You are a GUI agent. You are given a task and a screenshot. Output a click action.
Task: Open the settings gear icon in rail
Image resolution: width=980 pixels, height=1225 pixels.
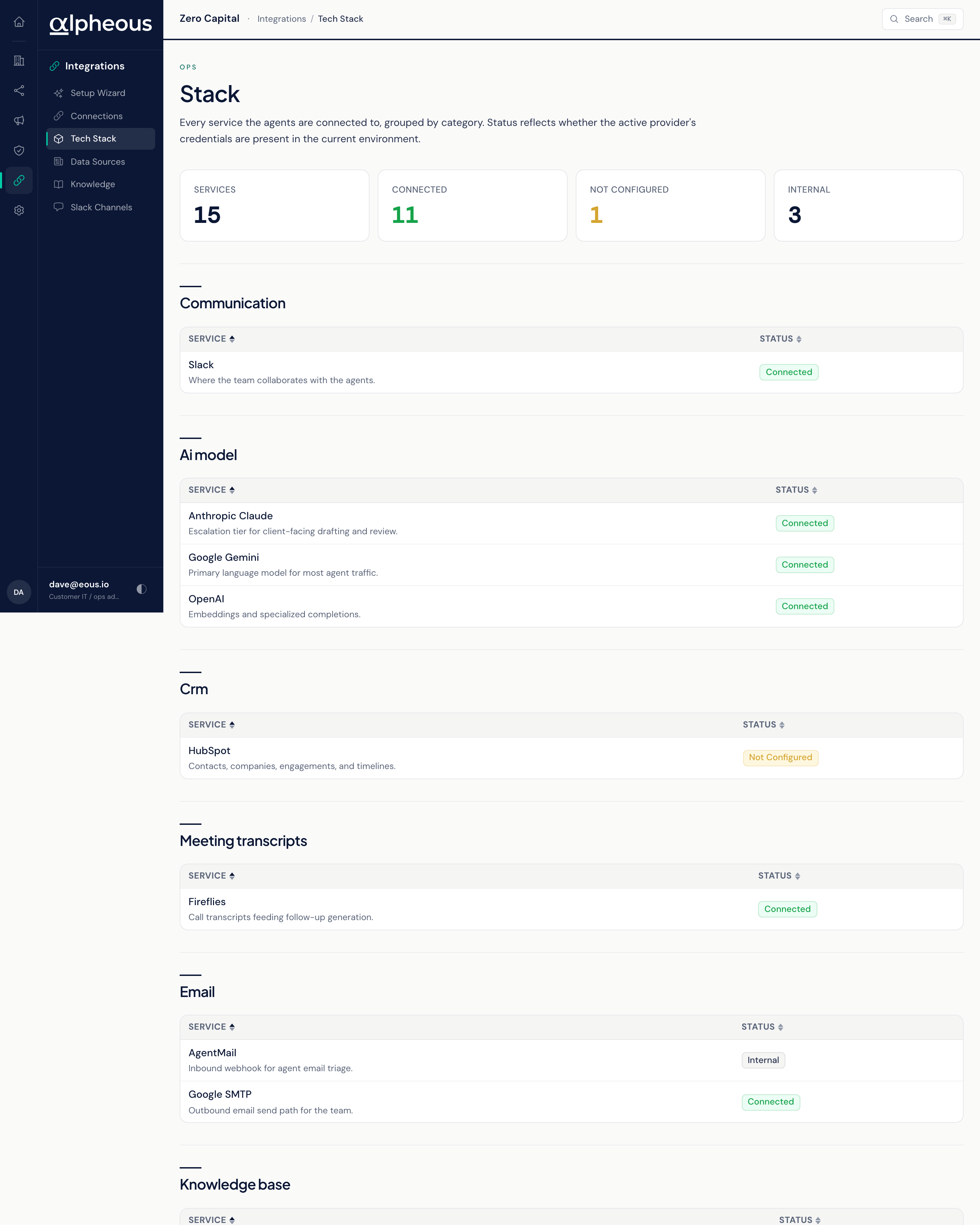pos(19,210)
